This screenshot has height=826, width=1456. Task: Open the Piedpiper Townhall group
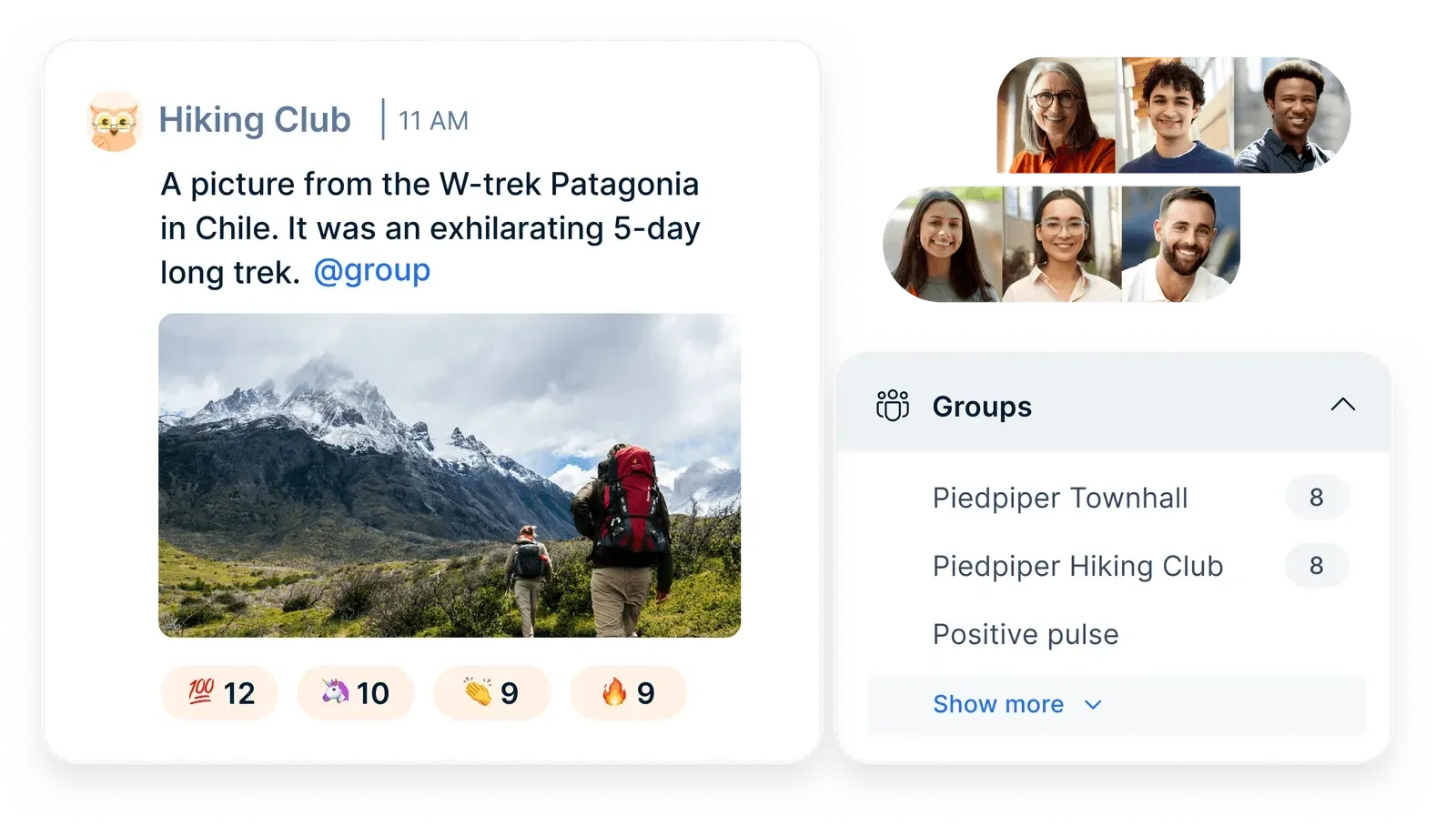pyautogui.click(x=1060, y=498)
